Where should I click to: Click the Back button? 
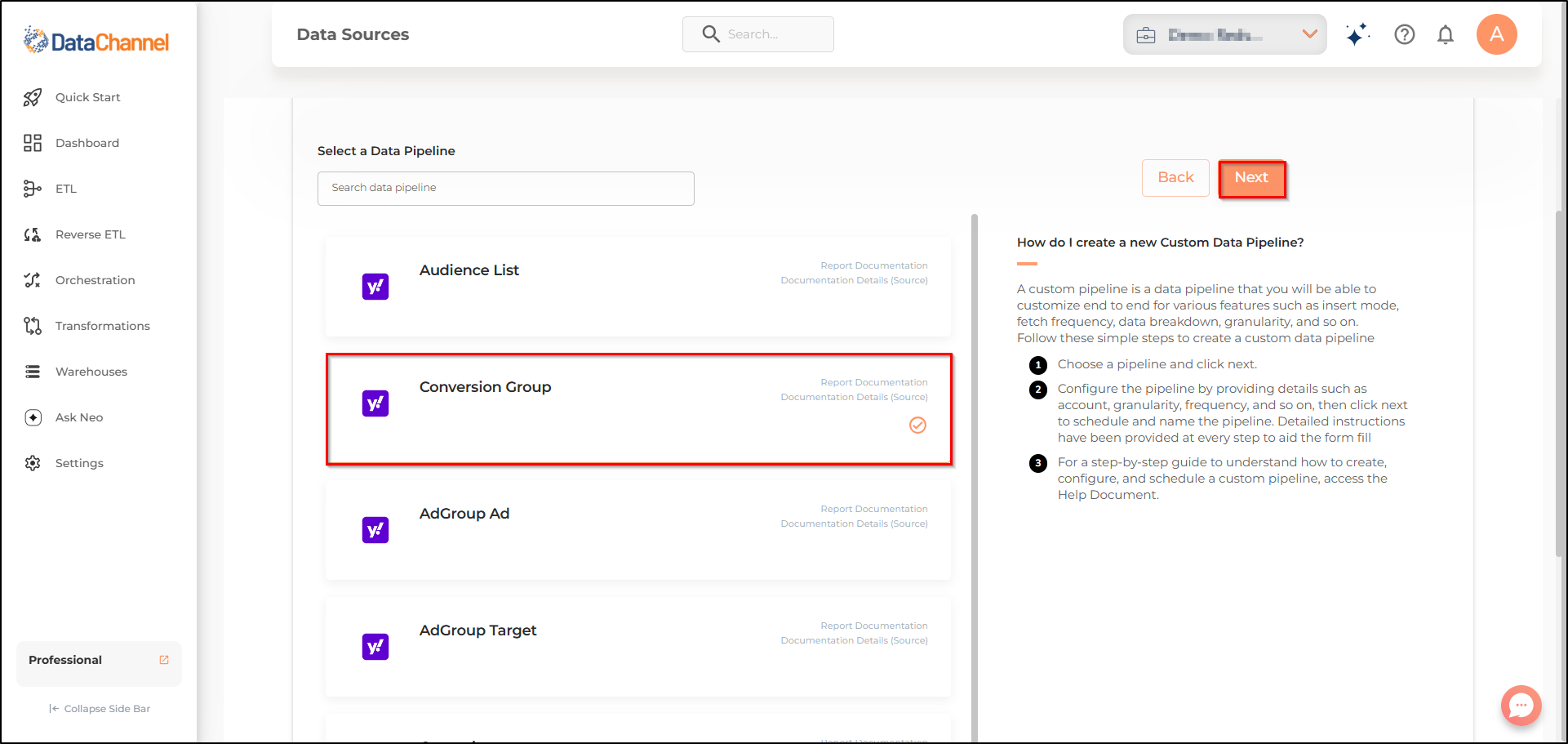point(1175,178)
